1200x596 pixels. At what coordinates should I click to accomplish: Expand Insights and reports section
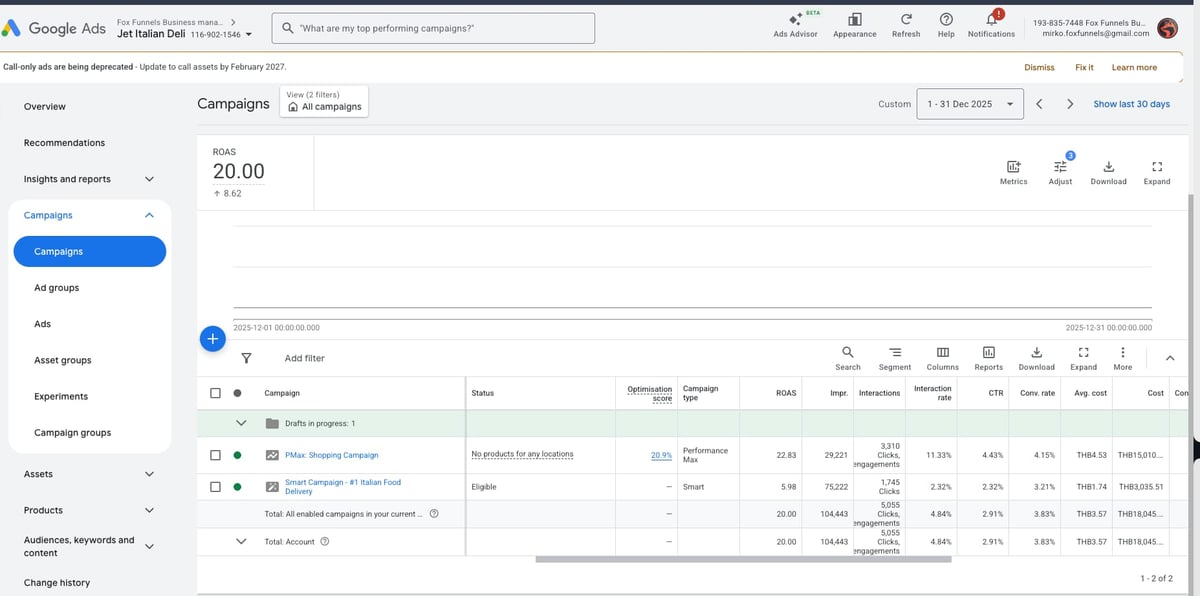coord(149,179)
